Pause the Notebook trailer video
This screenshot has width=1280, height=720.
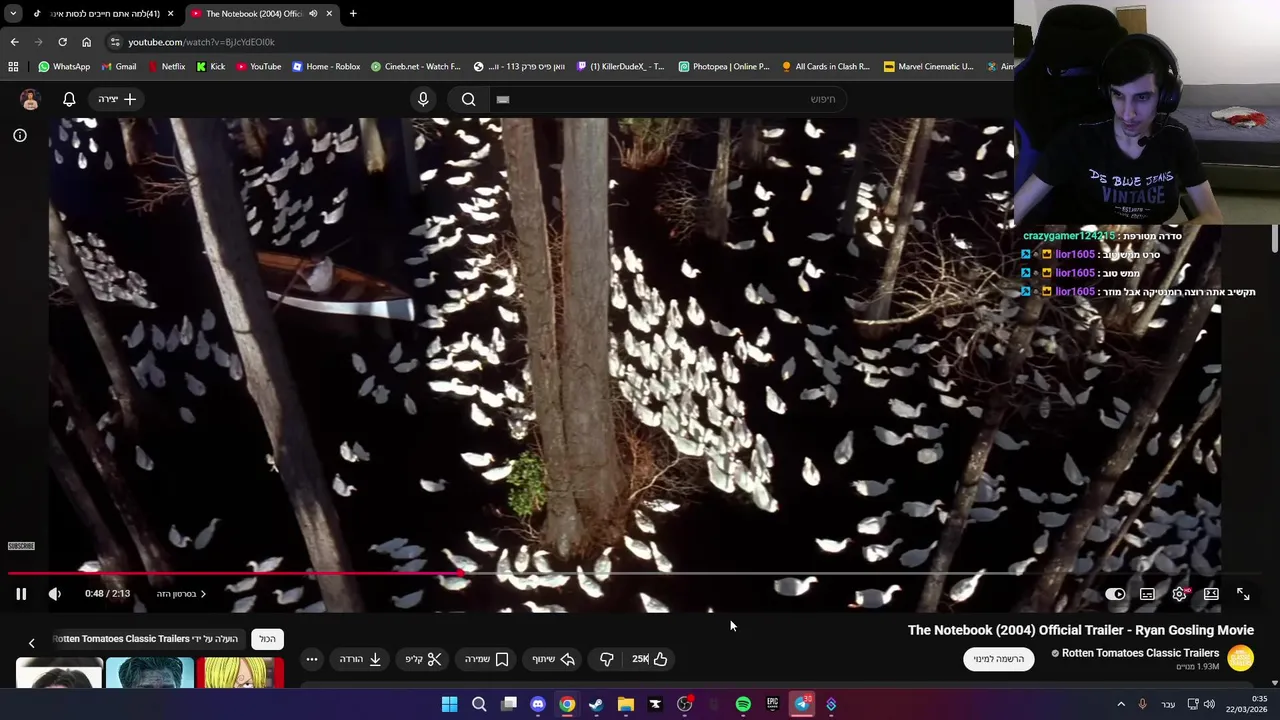point(21,594)
